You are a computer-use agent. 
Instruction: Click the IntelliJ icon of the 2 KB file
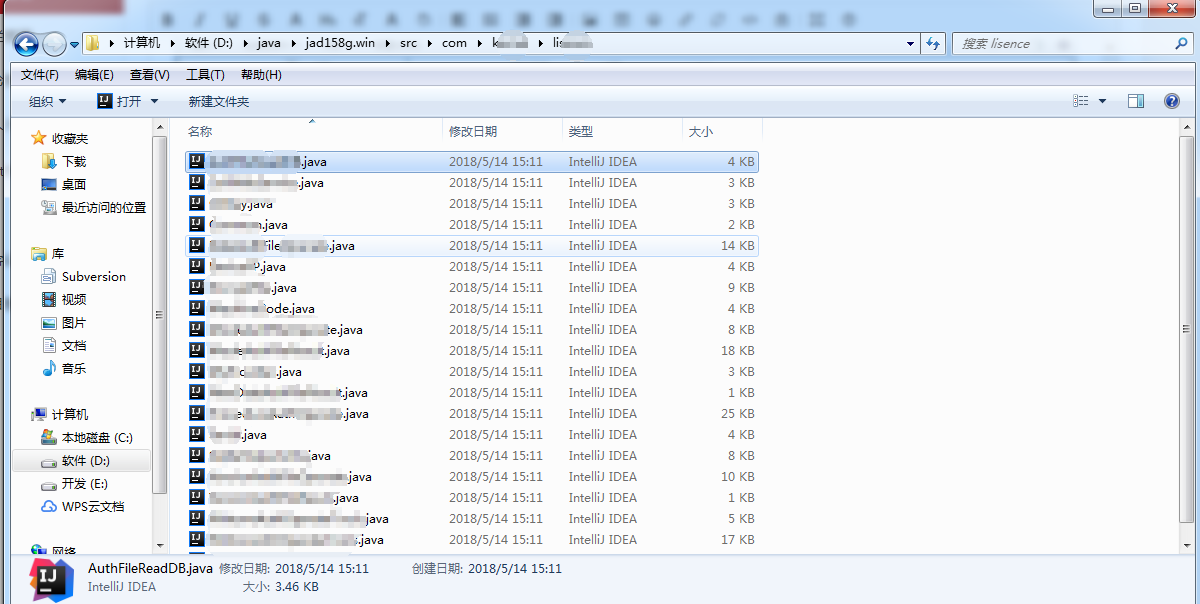(197, 224)
